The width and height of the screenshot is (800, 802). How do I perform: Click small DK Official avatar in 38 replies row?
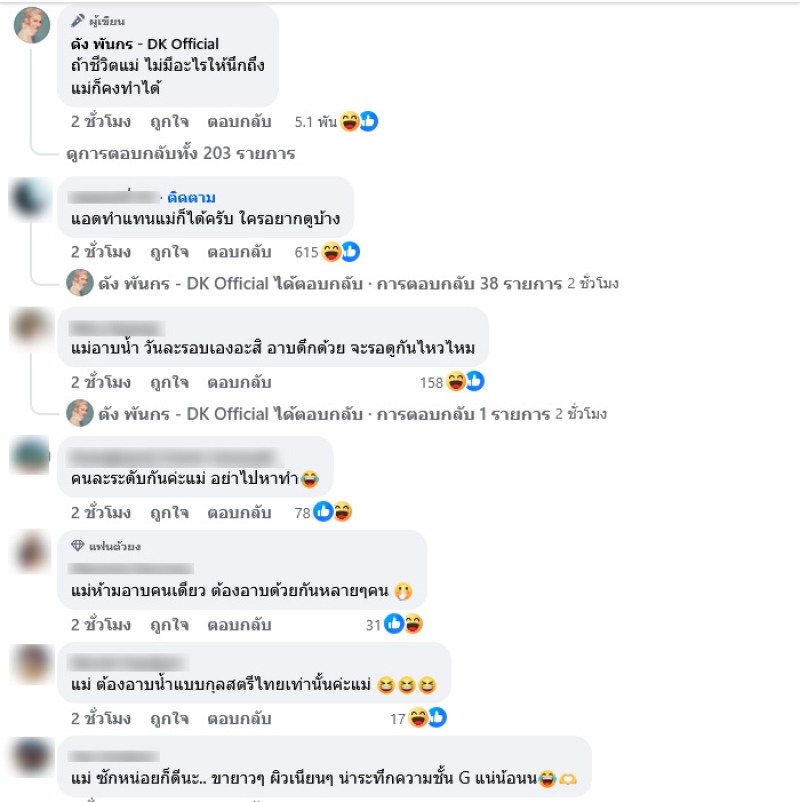pos(80,283)
